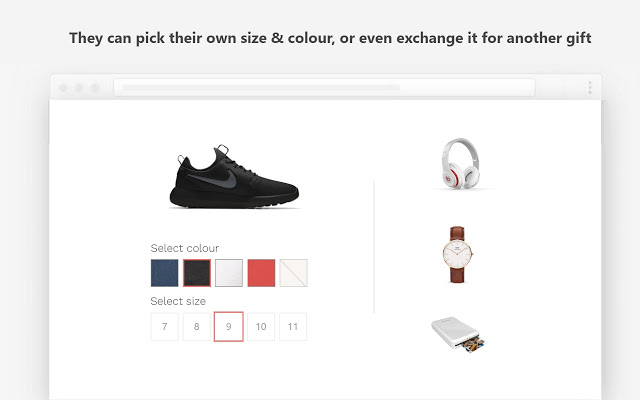Select shoe size 8
The image size is (640, 400).
(x=197, y=327)
